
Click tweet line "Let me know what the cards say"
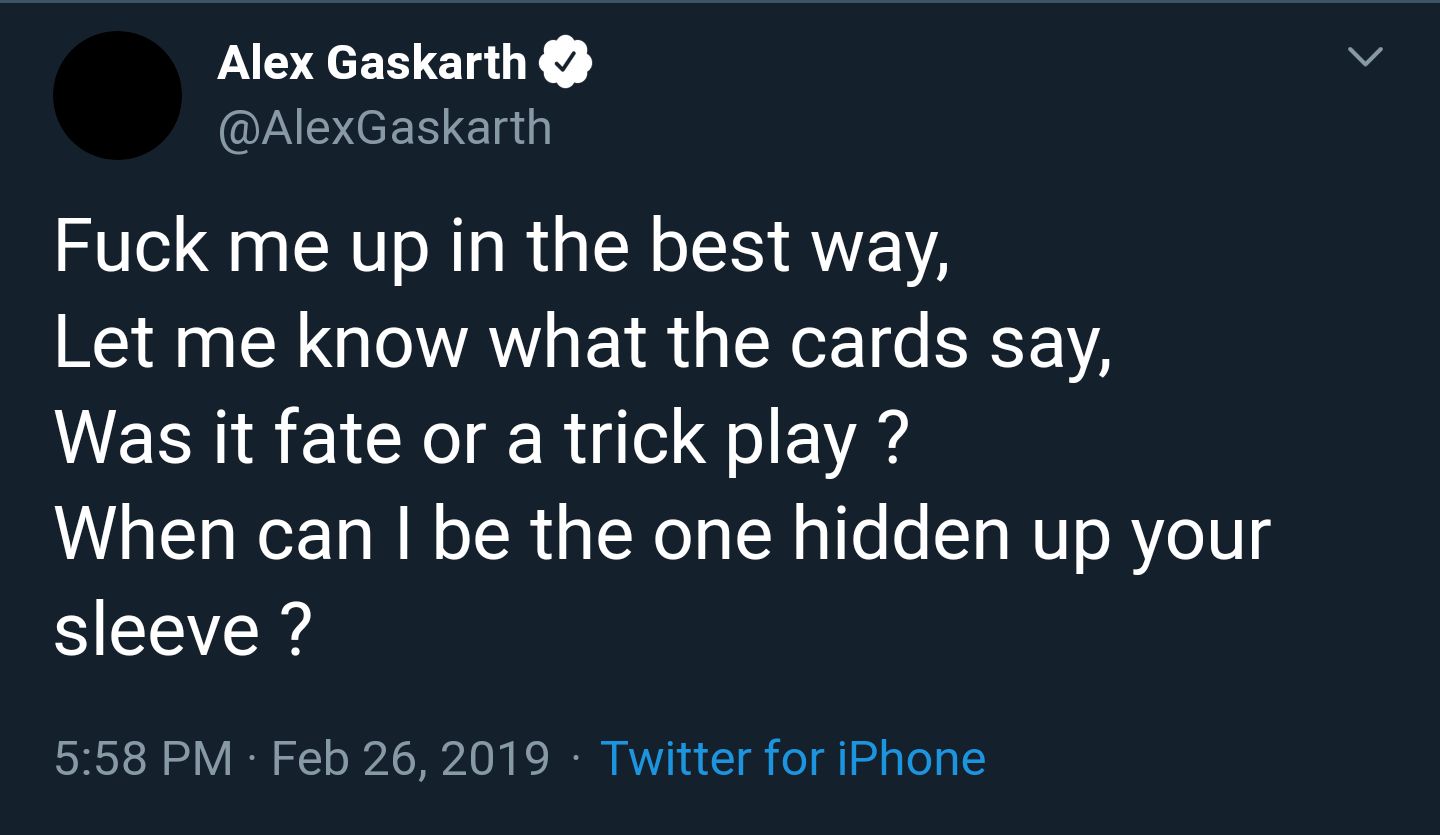583,343
